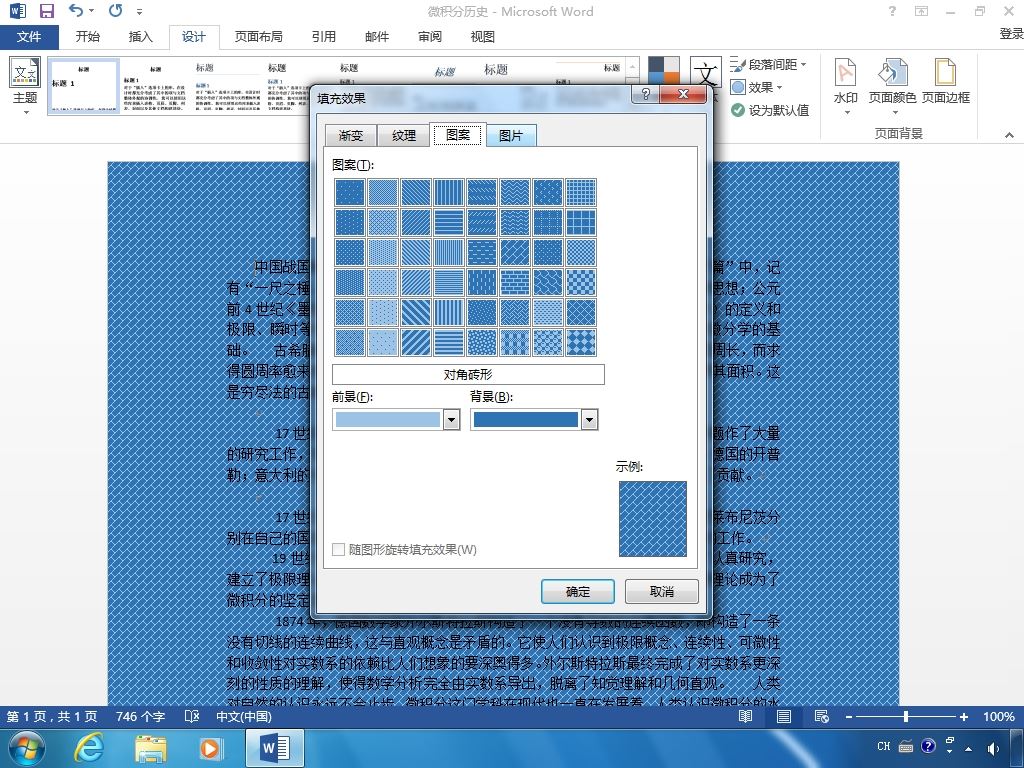Click the 第1页,共1页 page indicator
This screenshot has height=768, width=1024.
52,716
